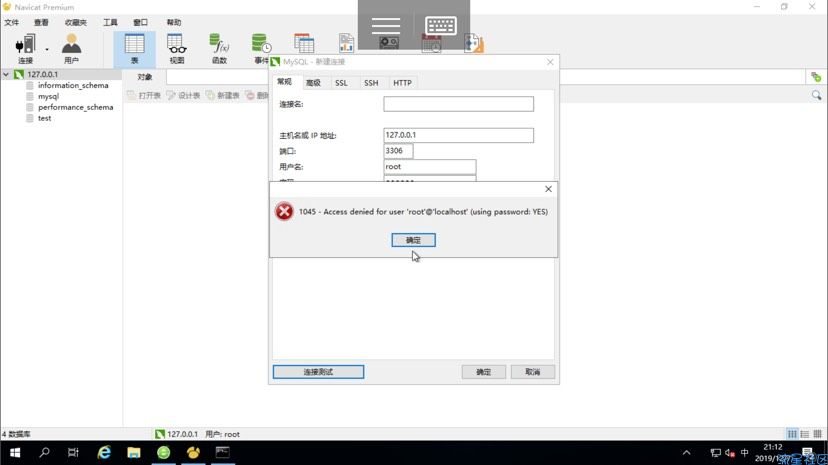This screenshot has width=828, height=465.
Task: Focus the port field showing 3306
Action: coord(398,151)
